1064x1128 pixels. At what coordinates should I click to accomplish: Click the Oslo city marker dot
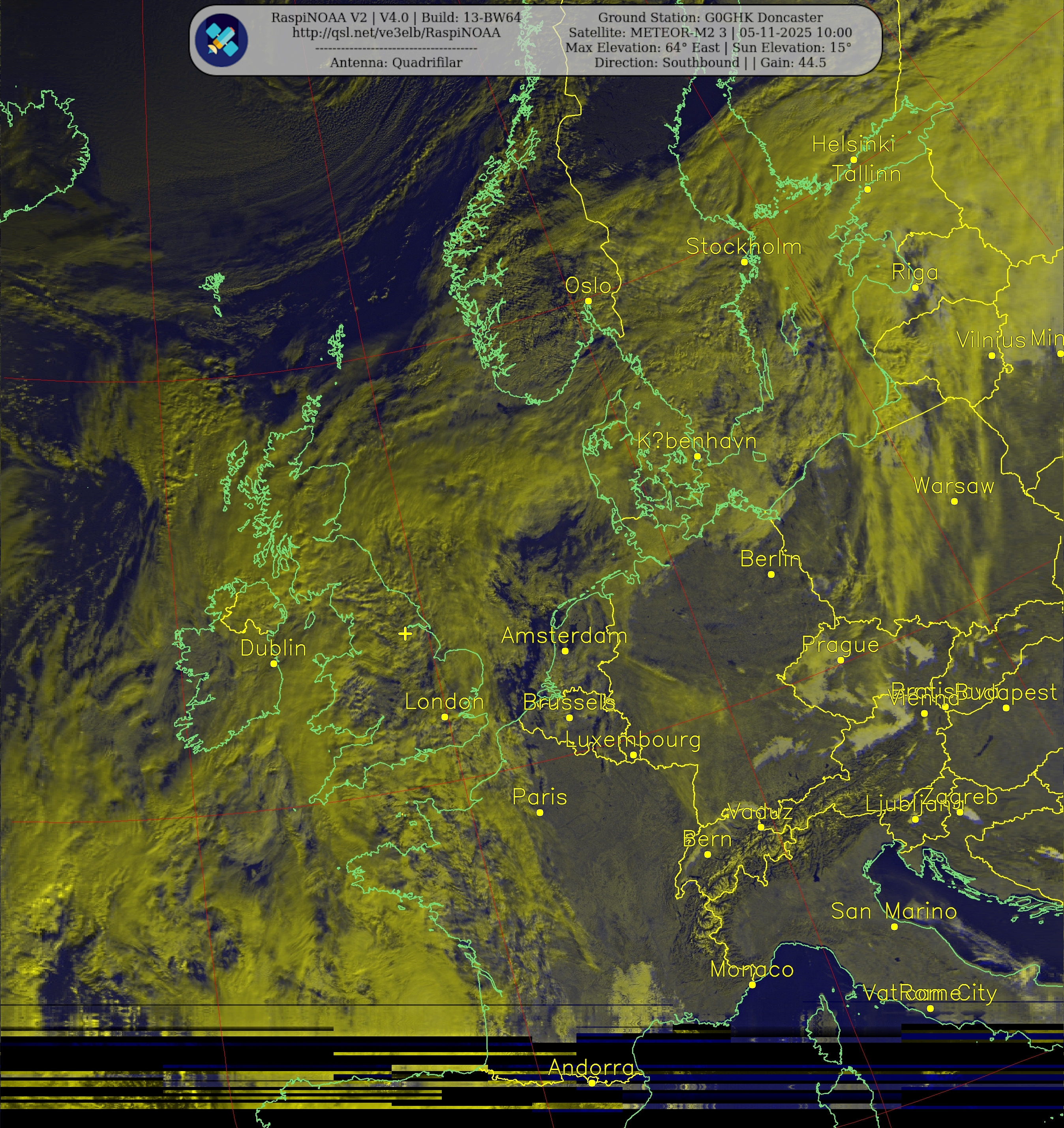pos(588,301)
